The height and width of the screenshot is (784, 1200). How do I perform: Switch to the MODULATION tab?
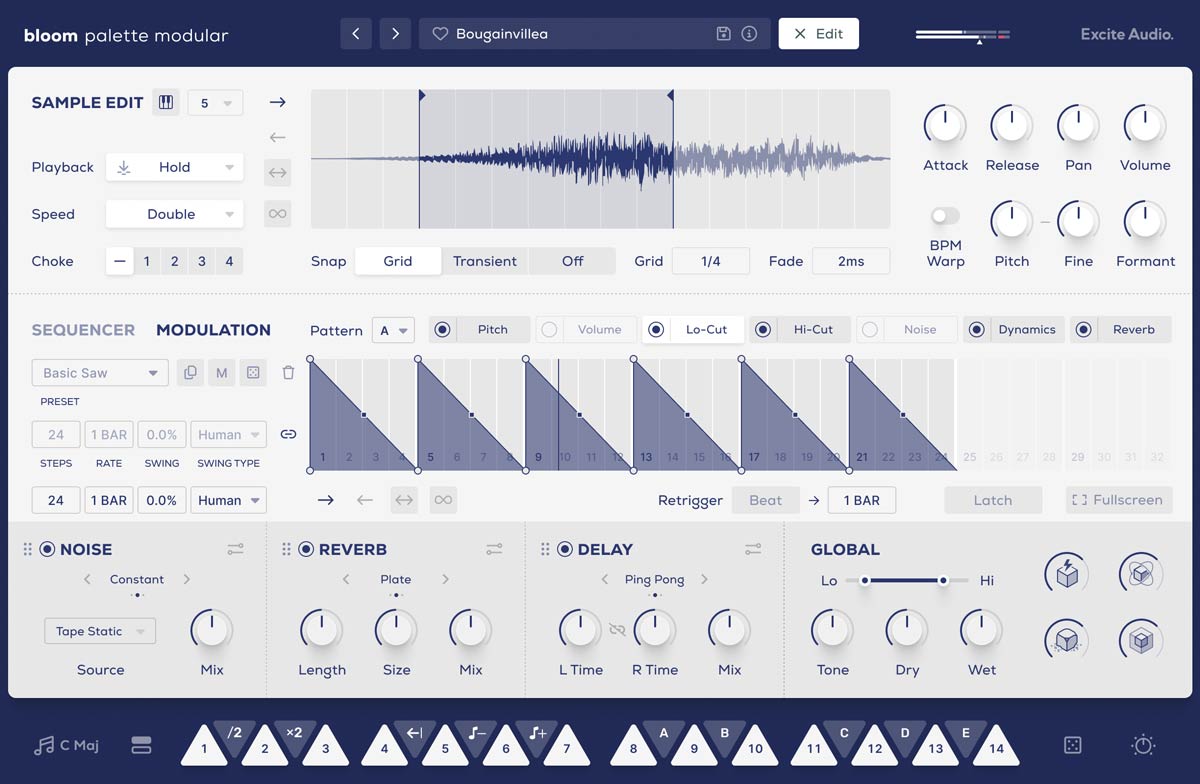(213, 329)
